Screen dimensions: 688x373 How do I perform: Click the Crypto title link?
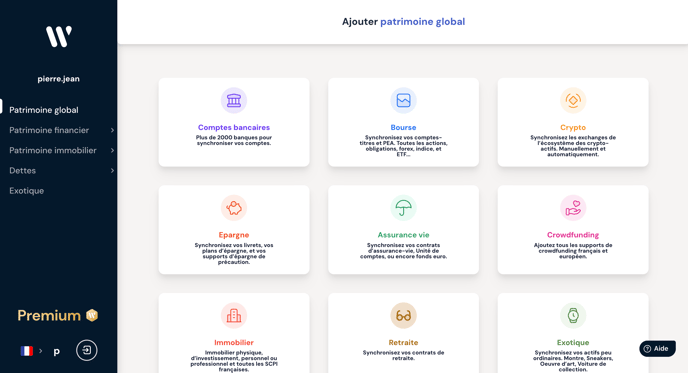(573, 128)
